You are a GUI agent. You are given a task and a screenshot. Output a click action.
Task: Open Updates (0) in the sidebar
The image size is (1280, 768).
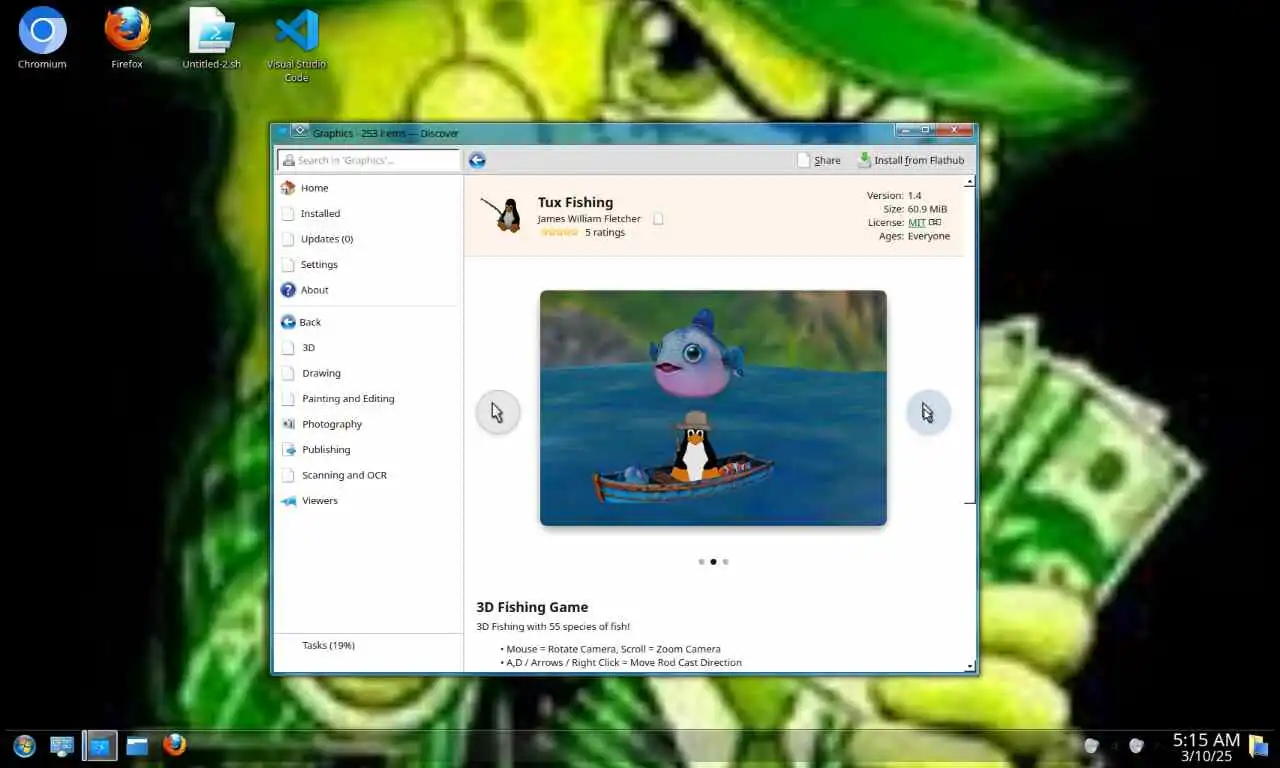pos(366,239)
